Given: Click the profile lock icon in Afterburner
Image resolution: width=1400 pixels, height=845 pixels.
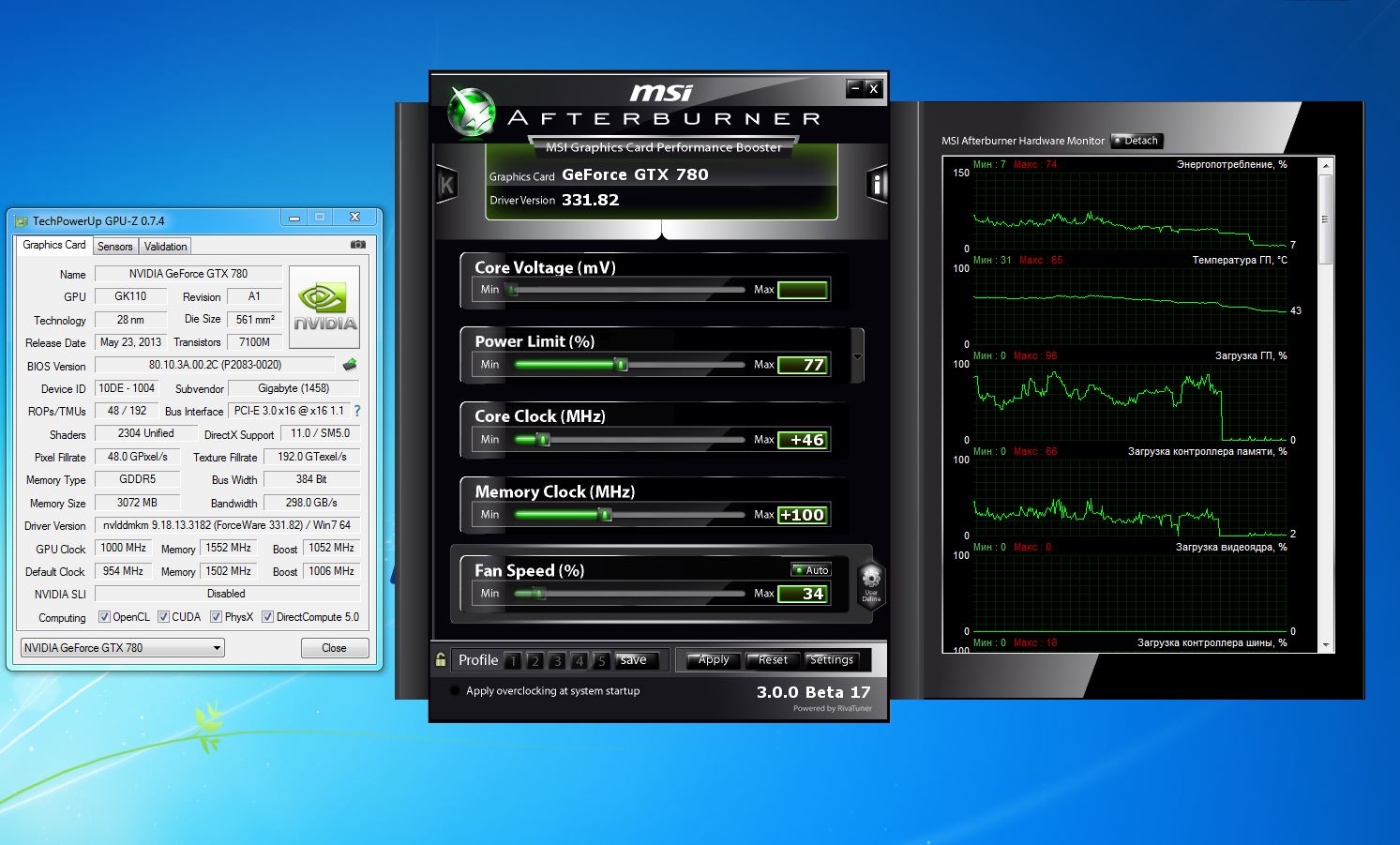Looking at the screenshot, I should 441,659.
